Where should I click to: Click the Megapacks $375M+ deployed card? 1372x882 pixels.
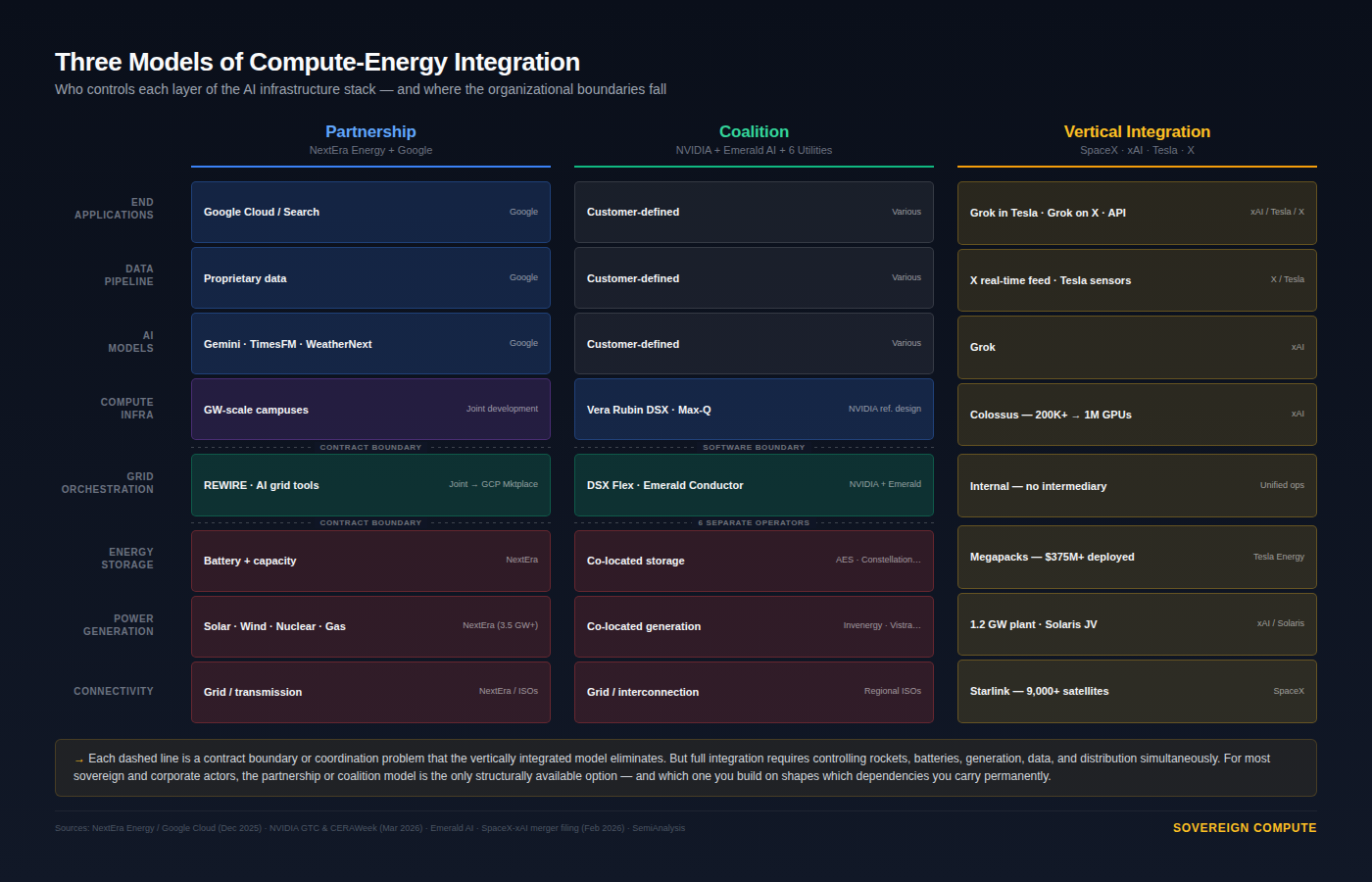tap(1137, 557)
